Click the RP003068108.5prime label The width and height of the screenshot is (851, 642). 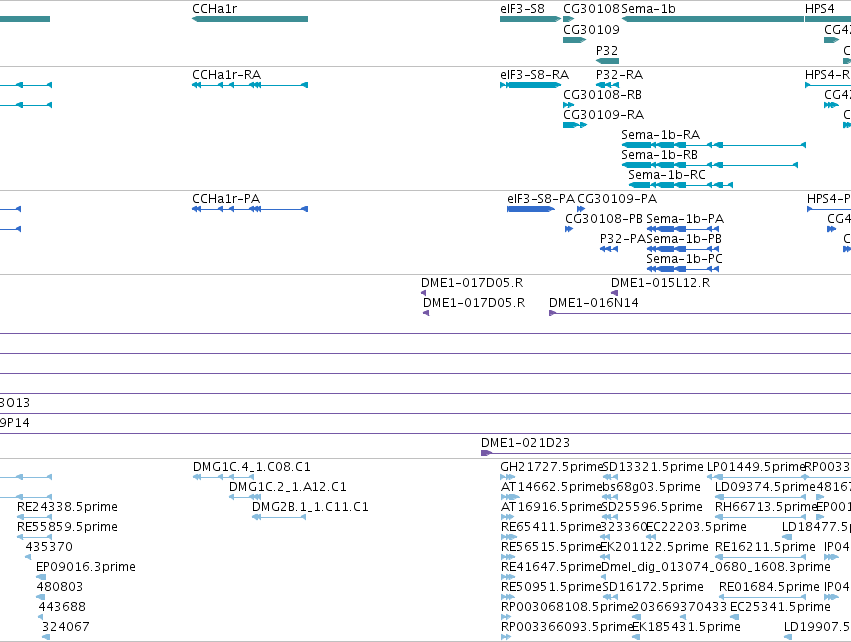(567, 607)
